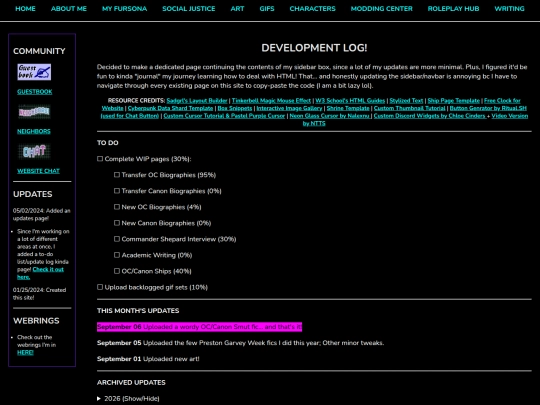The image size is (540, 405).
Task: Click the DEVELOPMENT LOG! heading
Action: [314, 48]
